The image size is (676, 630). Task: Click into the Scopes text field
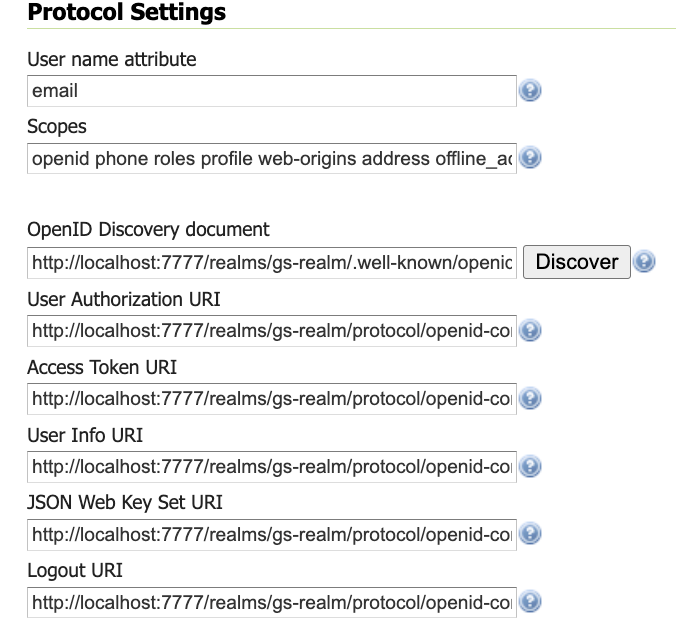coord(272,159)
